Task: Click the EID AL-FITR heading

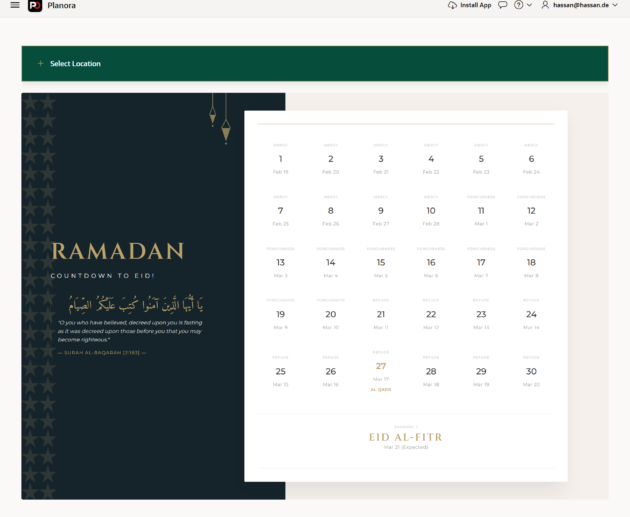Action: coord(406,437)
